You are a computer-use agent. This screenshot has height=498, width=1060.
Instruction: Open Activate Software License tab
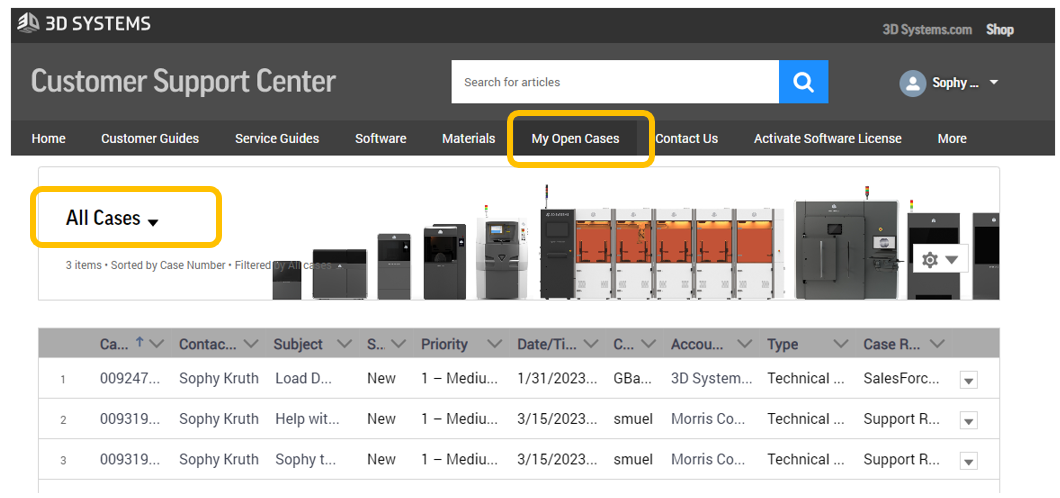(x=827, y=139)
